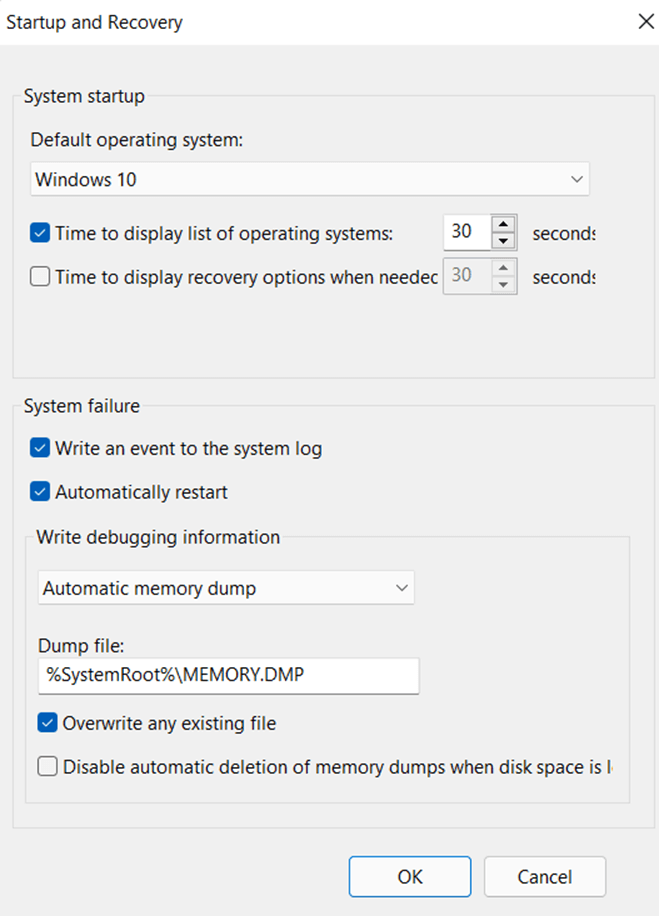Increase operating system list display seconds

504,225
